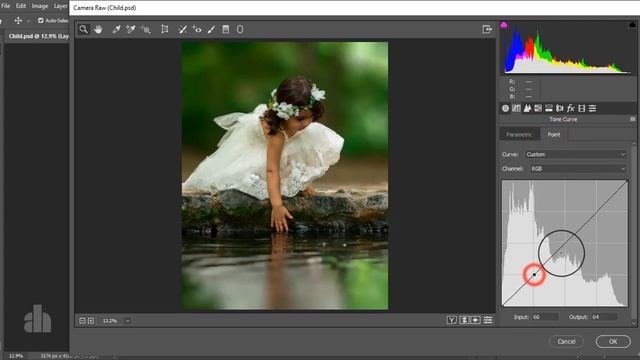Cycle before/after view with Y icon
This screenshot has width=640, height=360.
pyautogui.click(x=451, y=320)
